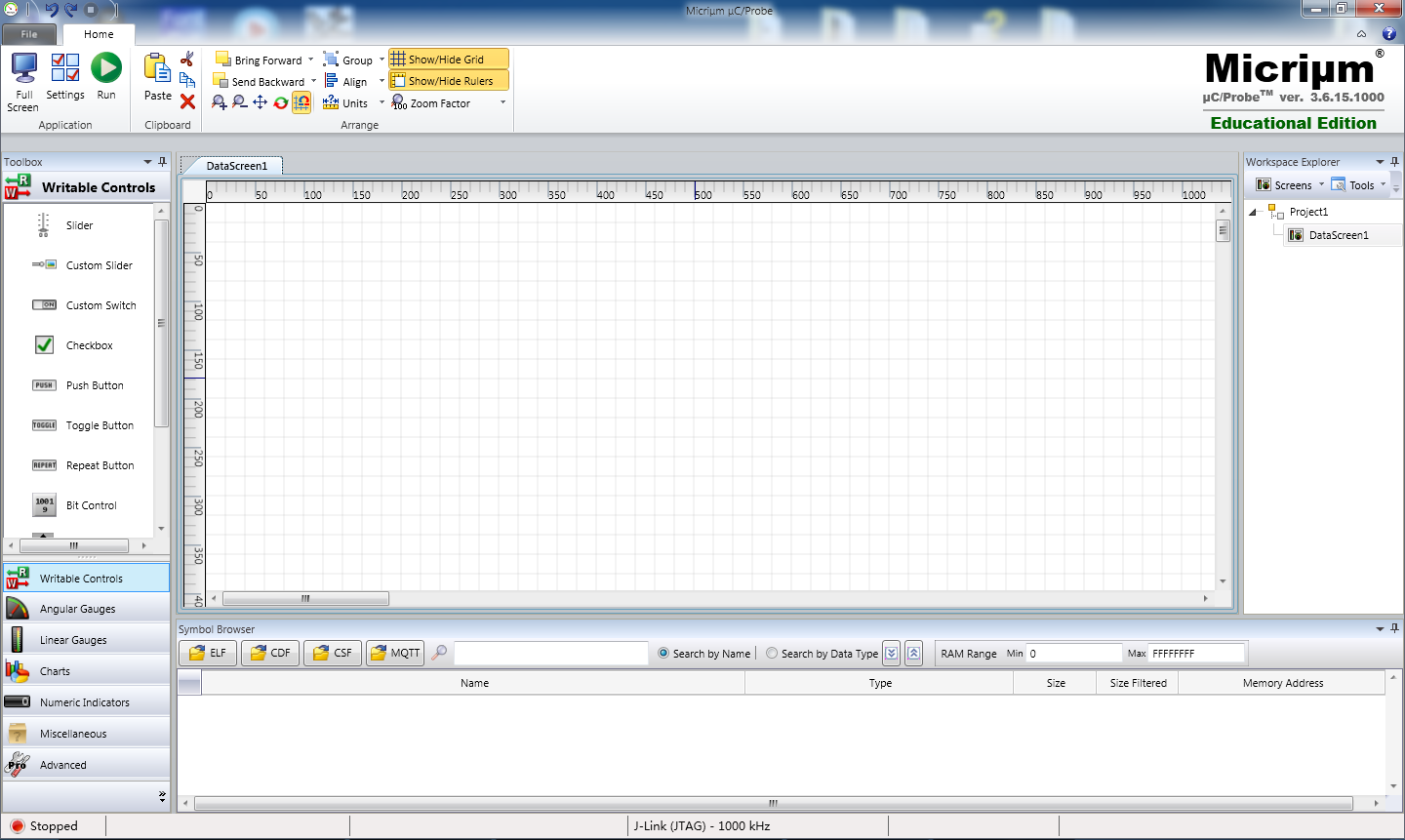Open the File menu tab
This screenshot has width=1405, height=840.
pyautogui.click(x=29, y=34)
